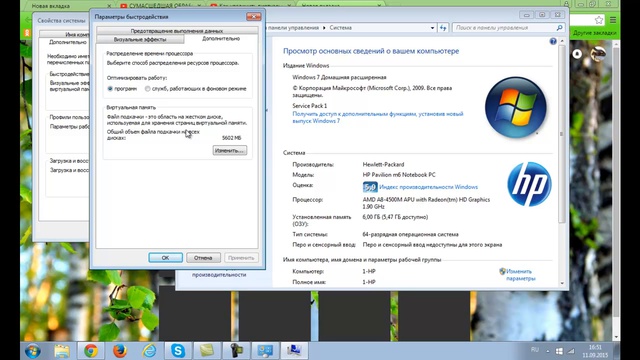The image size is (640, 360).
Task: Select служб, работающих в фоновом режиме option
Action: click(x=147, y=89)
